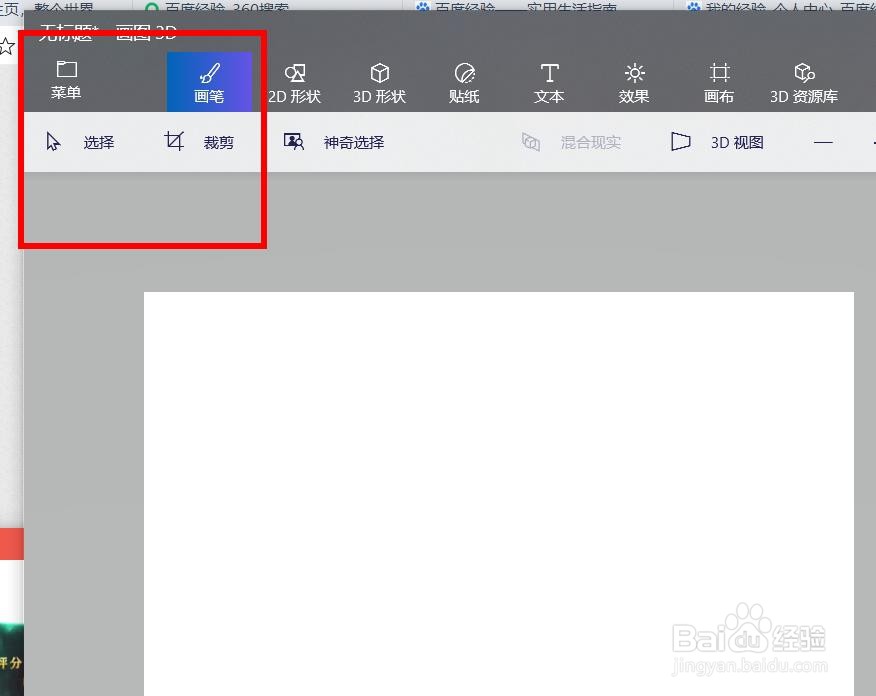The image size is (876, 696).
Task: Open the Effects (效果) panel
Action: [x=634, y=81]
